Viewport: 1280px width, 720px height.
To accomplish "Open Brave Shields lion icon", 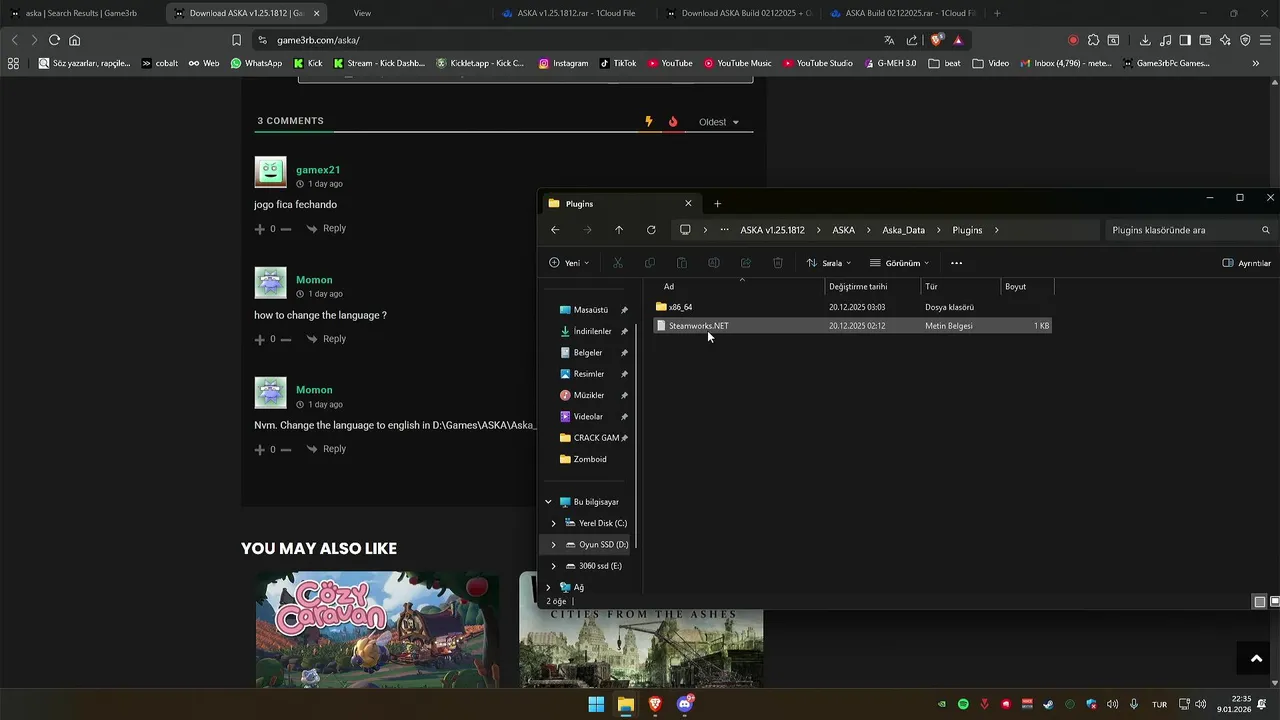I will click(936, 40).
